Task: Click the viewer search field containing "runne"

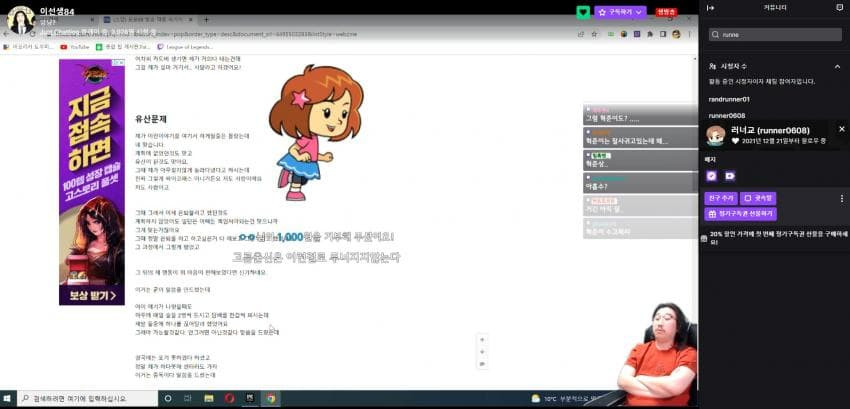Action: (x=775, y=35)
